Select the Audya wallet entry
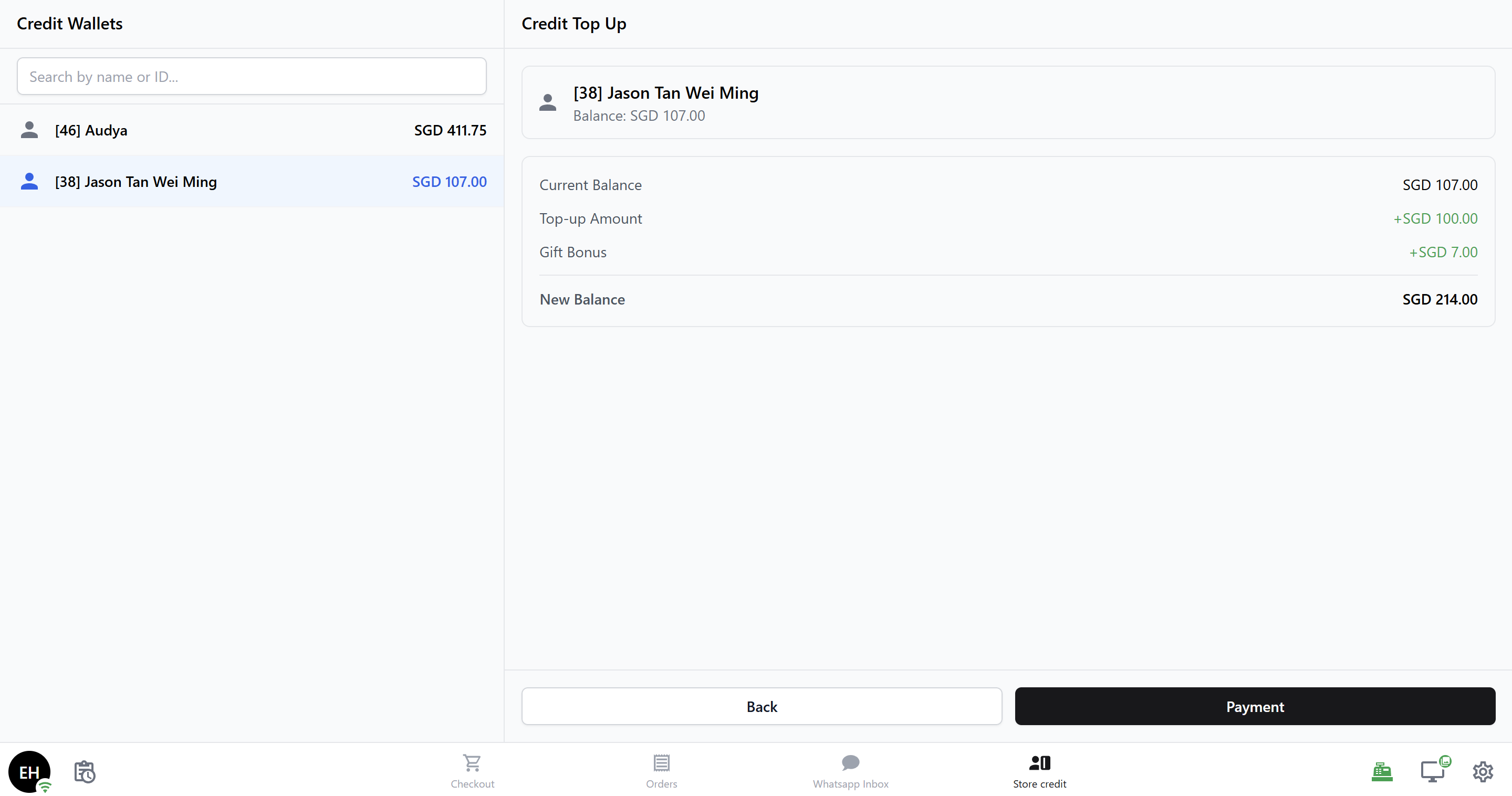The image size is (1512, 796). point(251,130)
